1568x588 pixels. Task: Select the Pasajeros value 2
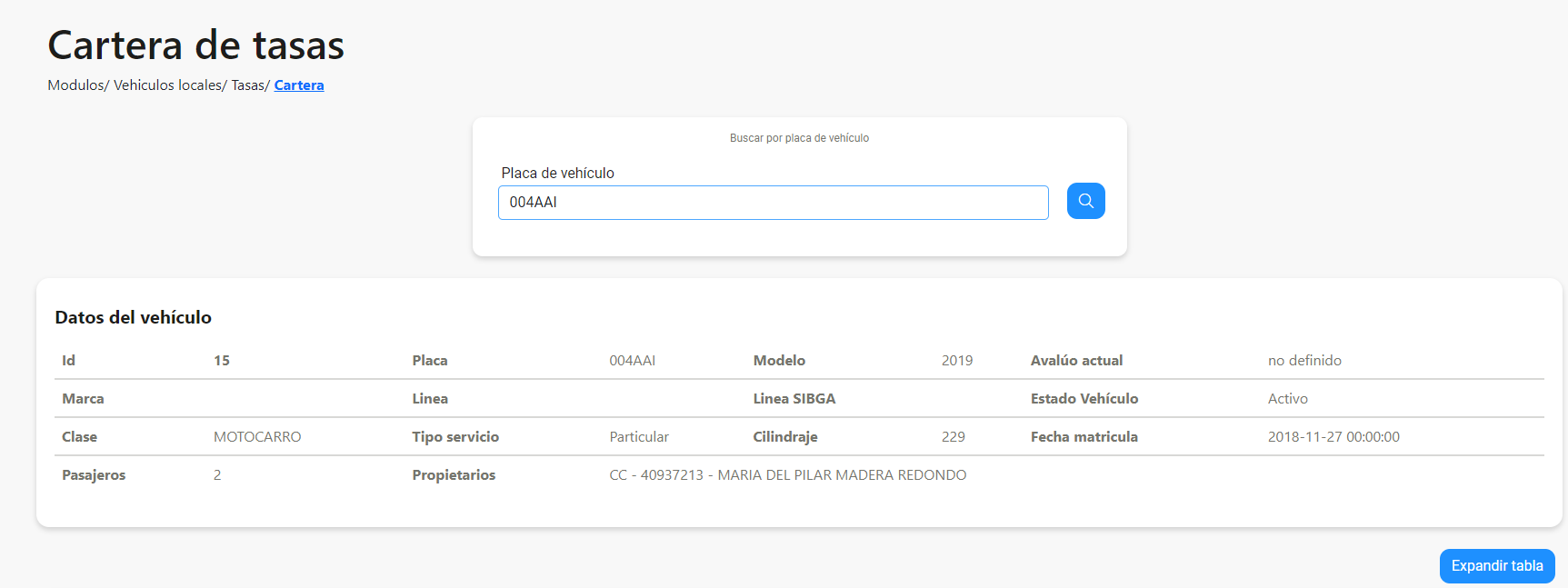tap(217, 475)
